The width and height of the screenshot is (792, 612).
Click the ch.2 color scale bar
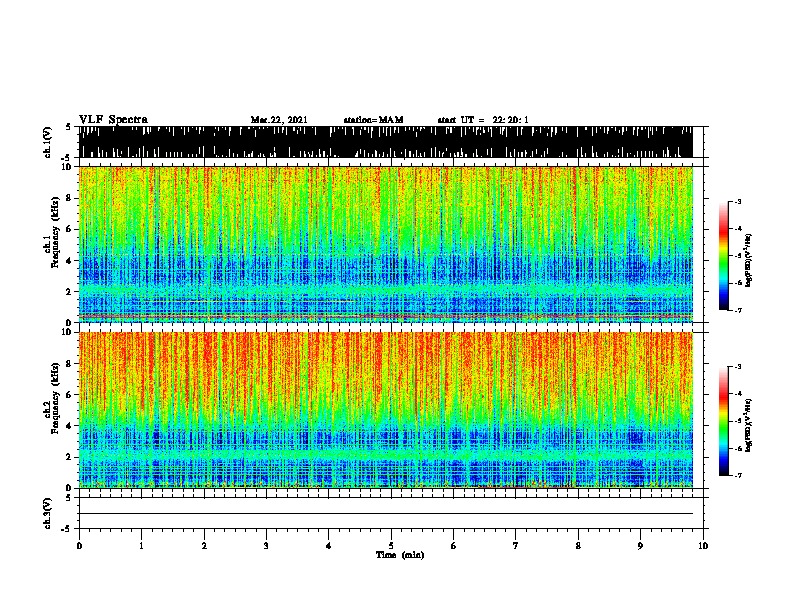724,421
